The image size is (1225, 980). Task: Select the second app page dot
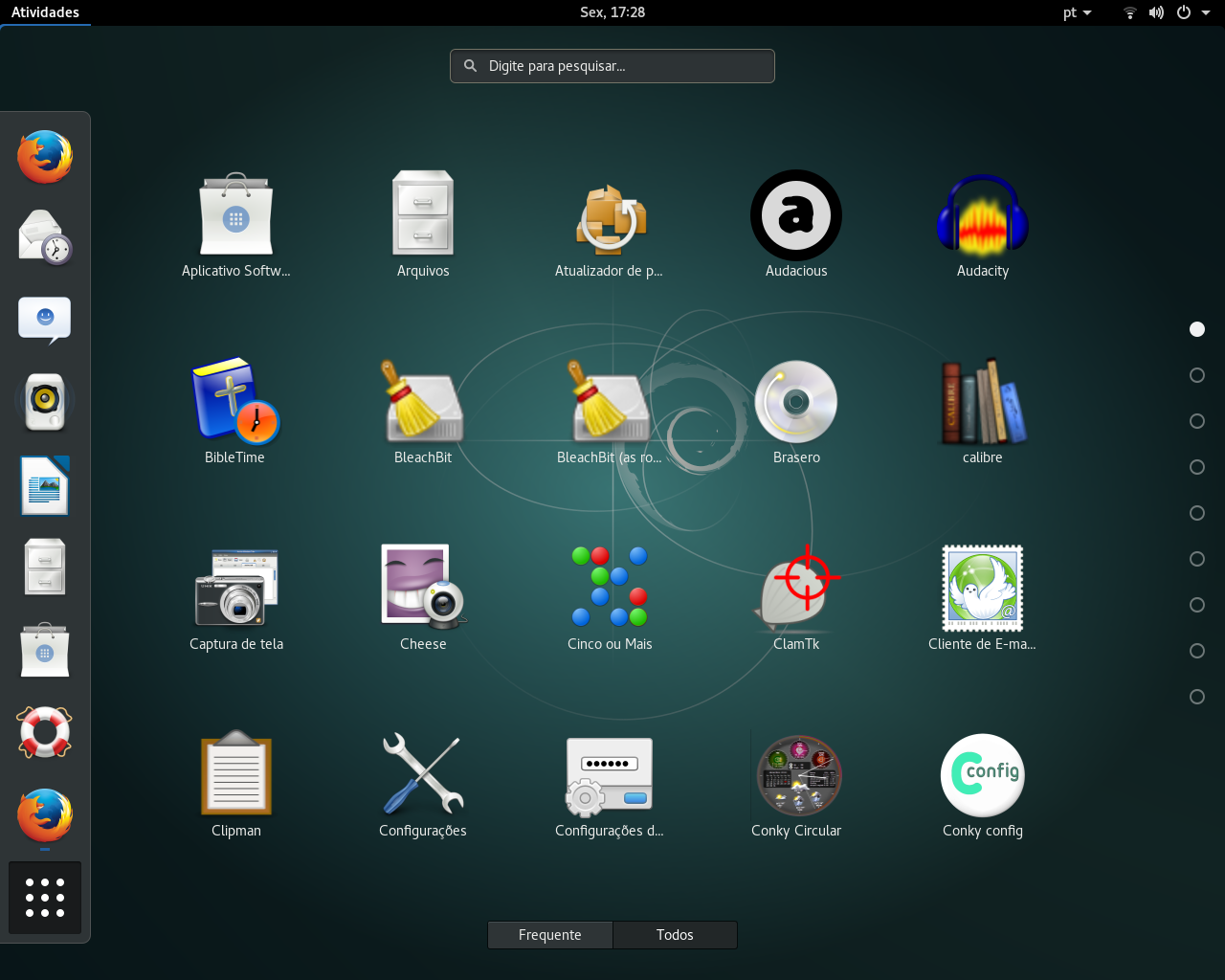tap(1196, 374)
